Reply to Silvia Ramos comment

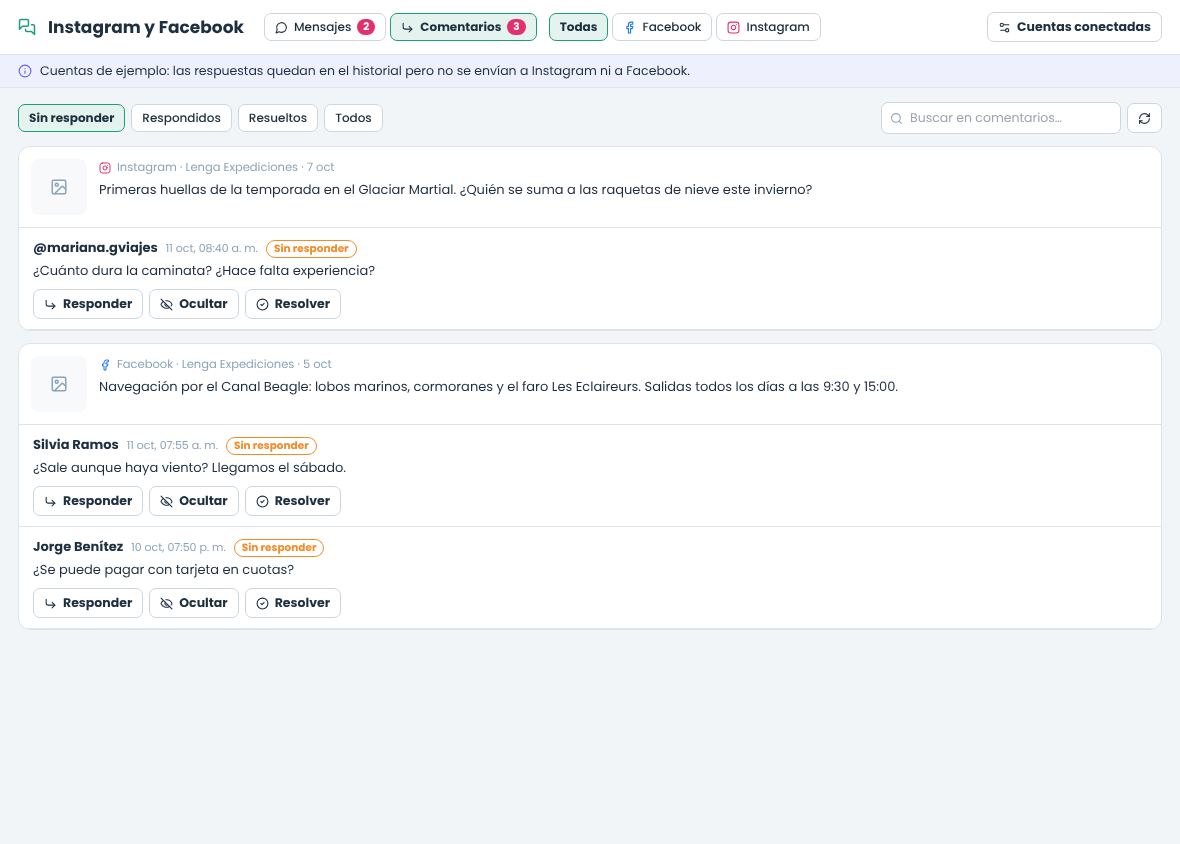click(88, 501)
